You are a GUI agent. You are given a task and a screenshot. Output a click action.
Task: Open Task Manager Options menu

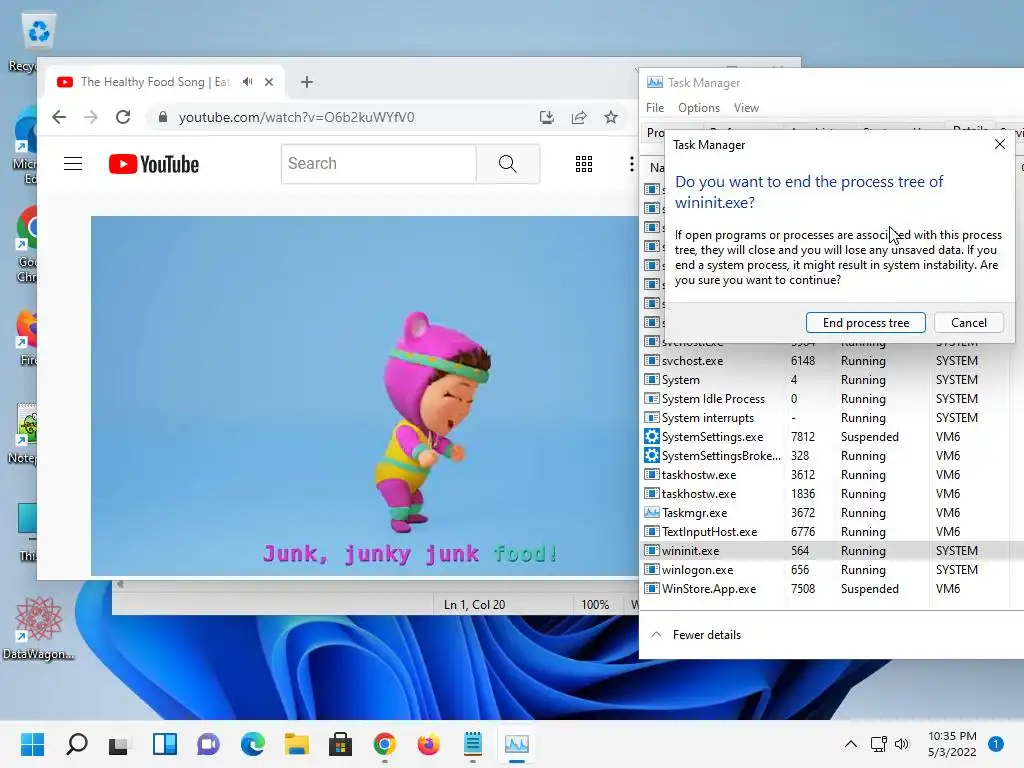click(x=698, y=108)
